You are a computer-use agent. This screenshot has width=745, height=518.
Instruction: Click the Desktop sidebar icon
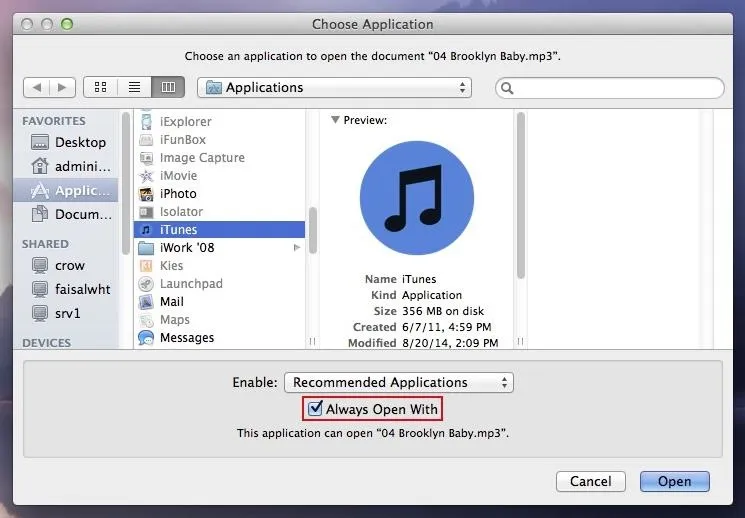(40, 142)
